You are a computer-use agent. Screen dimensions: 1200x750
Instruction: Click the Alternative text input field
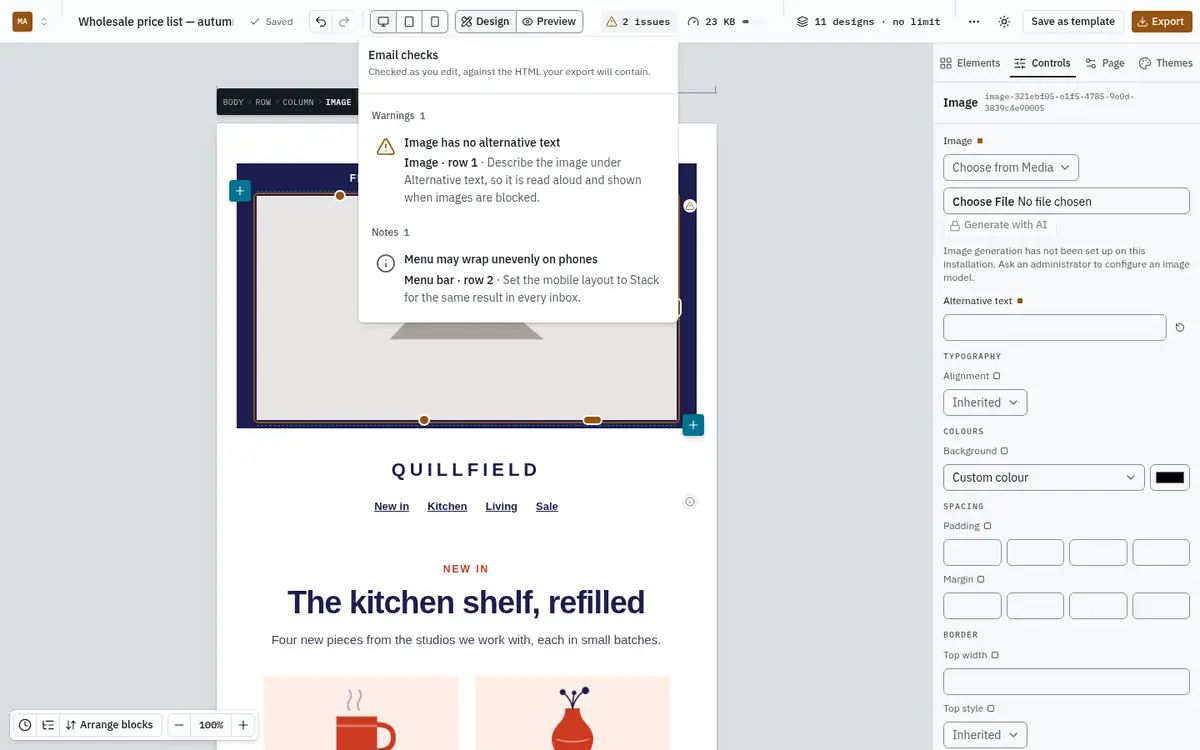(x=1055, y=328)
